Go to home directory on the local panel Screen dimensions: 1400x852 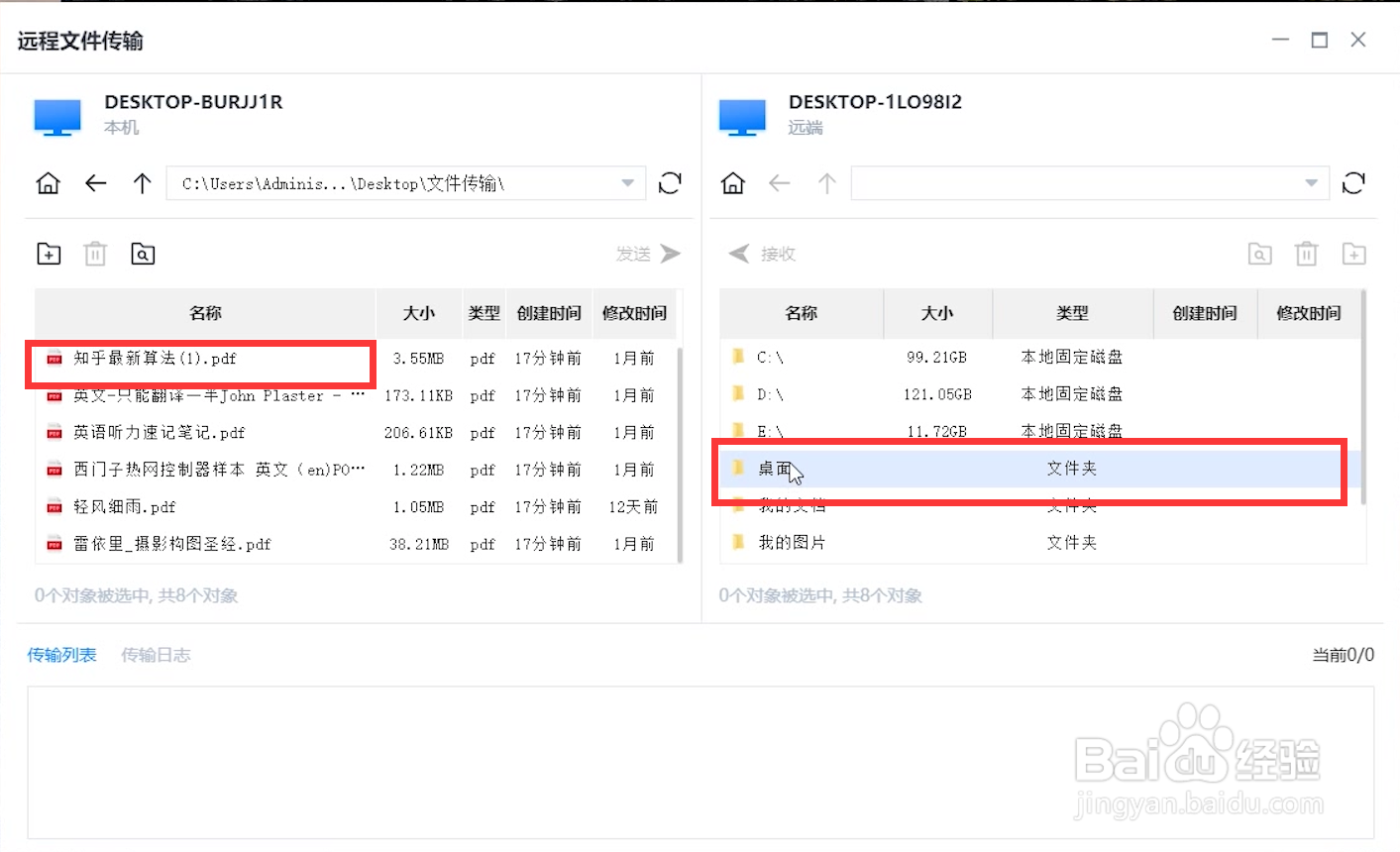[x=48, y=183]
